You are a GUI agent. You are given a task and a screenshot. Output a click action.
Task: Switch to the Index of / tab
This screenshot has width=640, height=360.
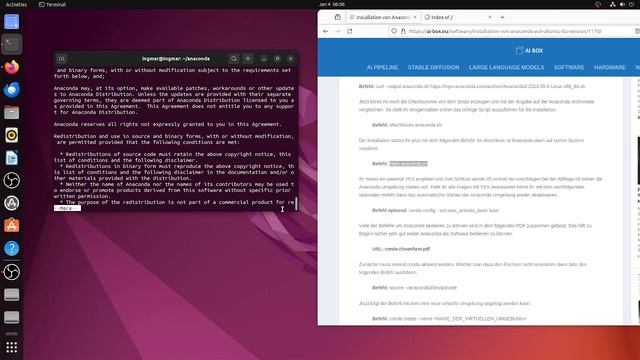[457, 17]
